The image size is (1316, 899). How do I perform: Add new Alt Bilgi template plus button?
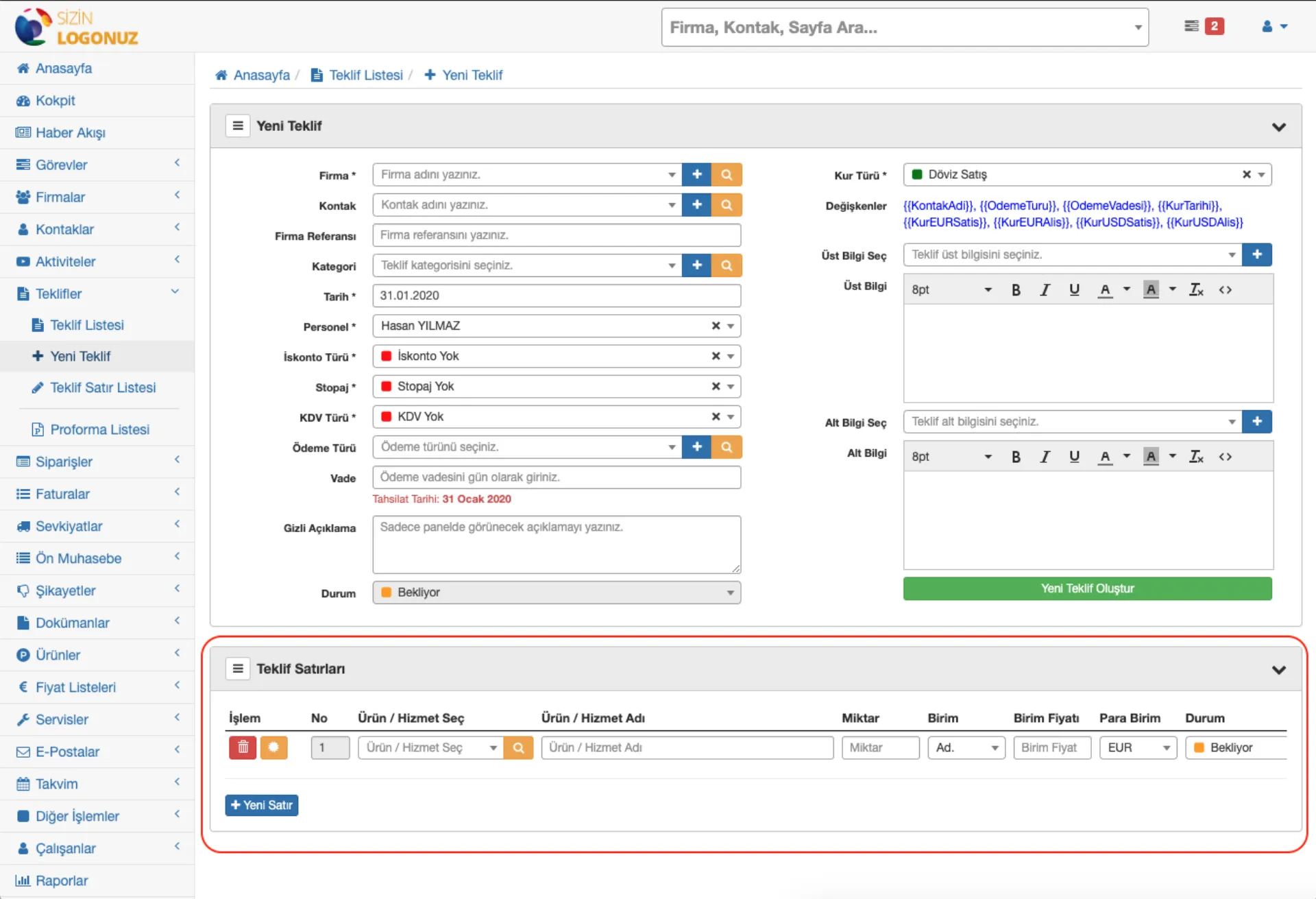1257,421
